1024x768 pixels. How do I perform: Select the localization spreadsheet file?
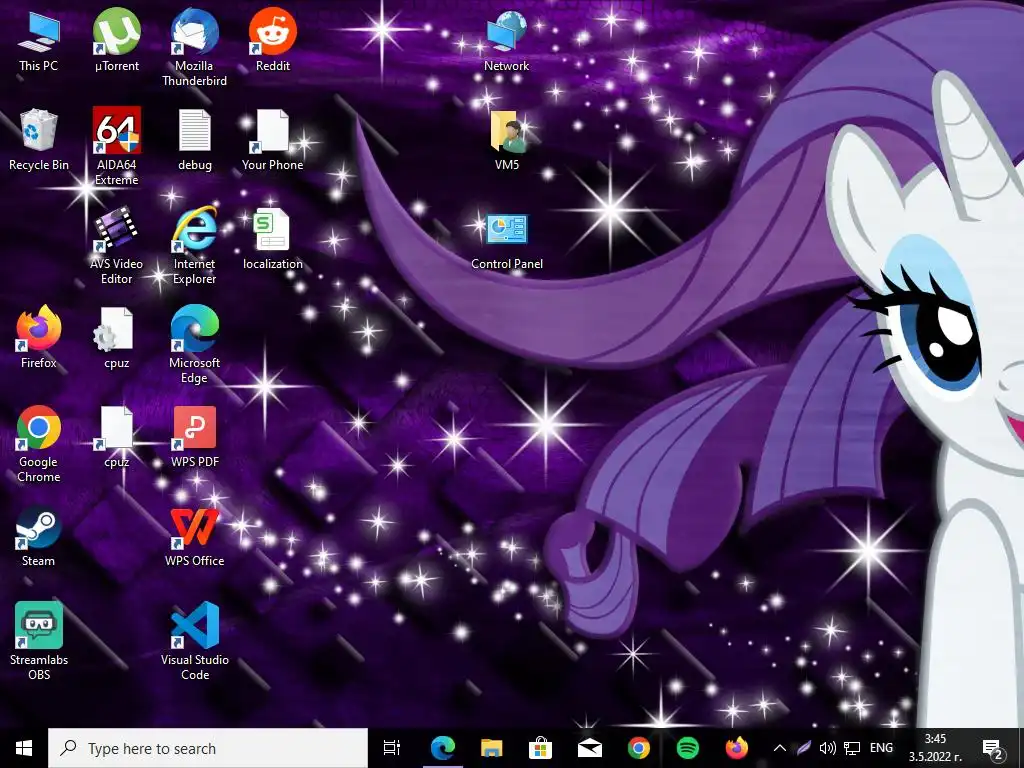[273, 239]
